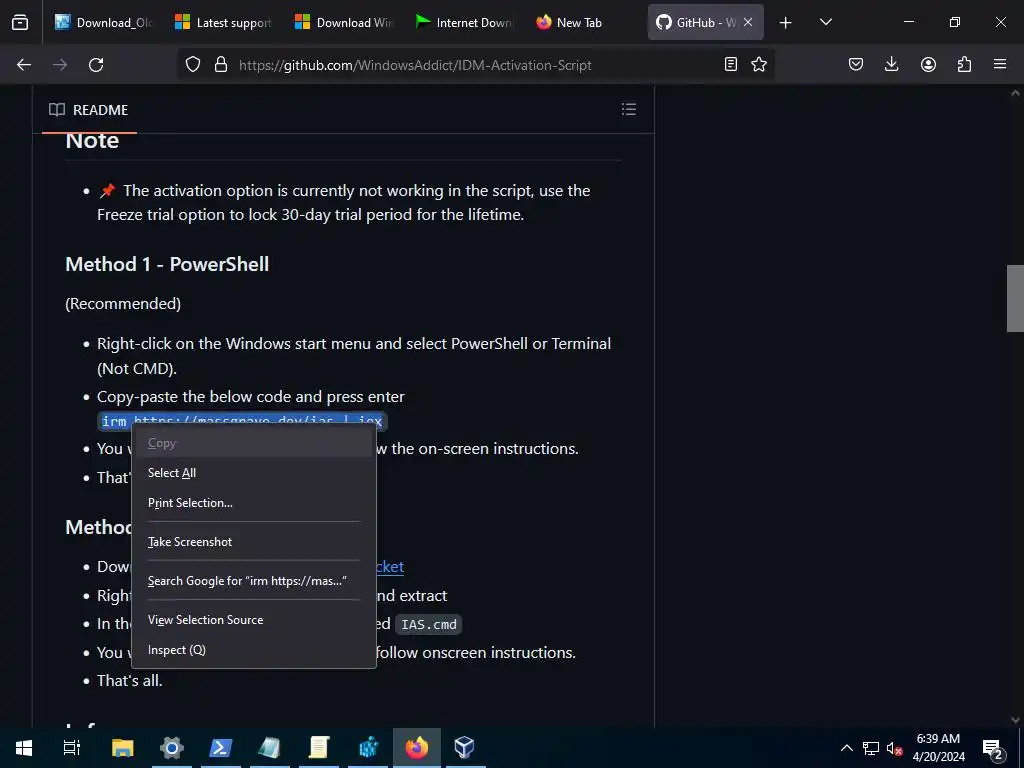
Task: Open the Firefox downloads panel
Action: 891,64
